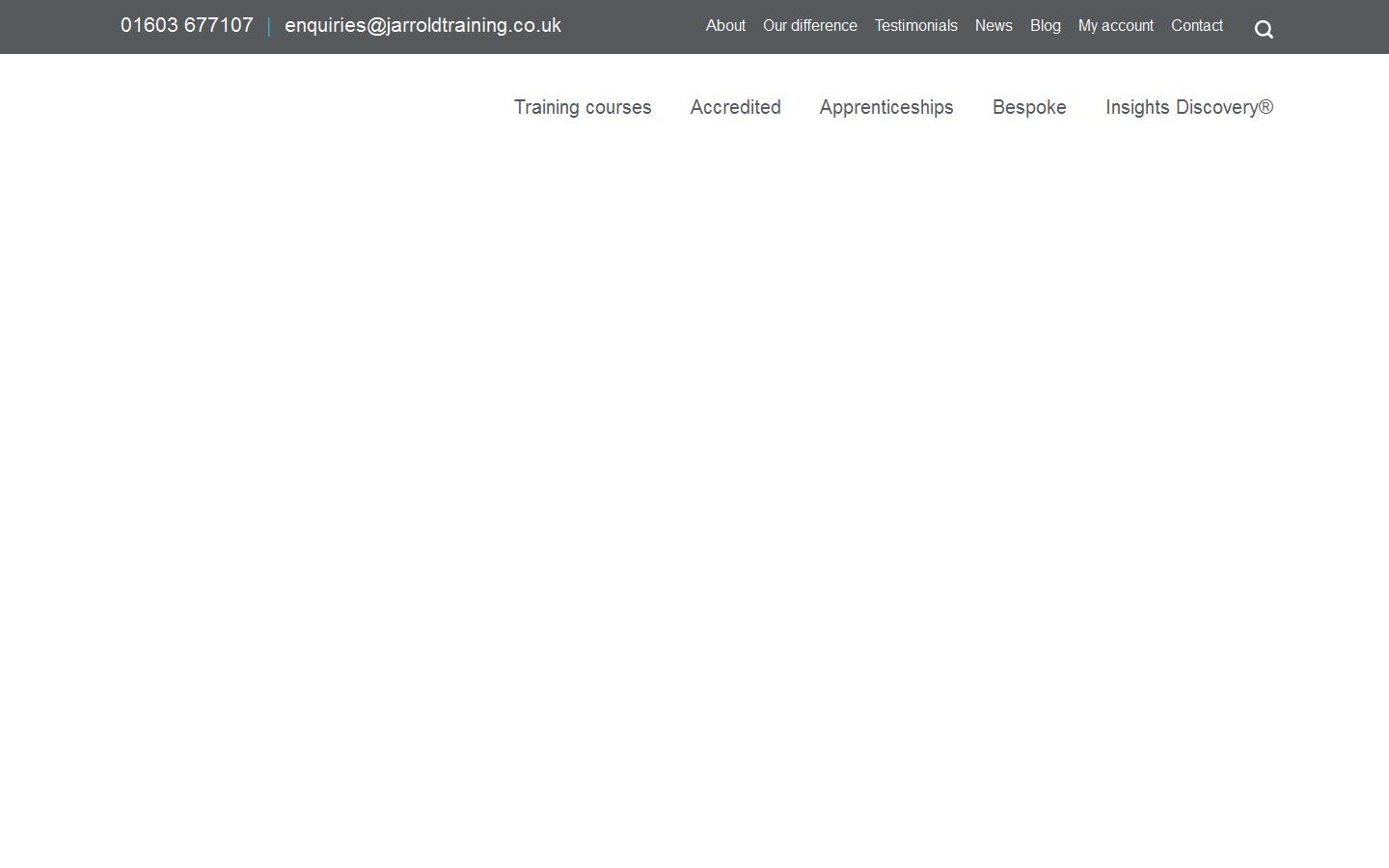Open the Accredited courses menu
Screen dimensions: 1389x868
(x=735, y=107)
